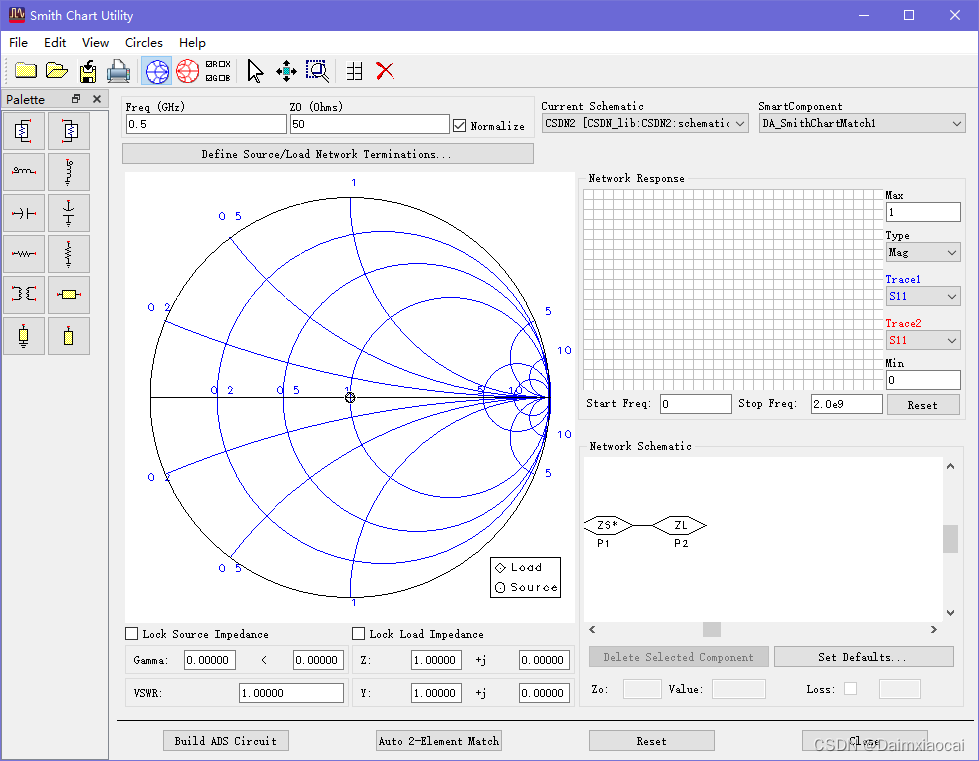
Task: Add a series transmission line from palette
Action: tap(69, 295)
